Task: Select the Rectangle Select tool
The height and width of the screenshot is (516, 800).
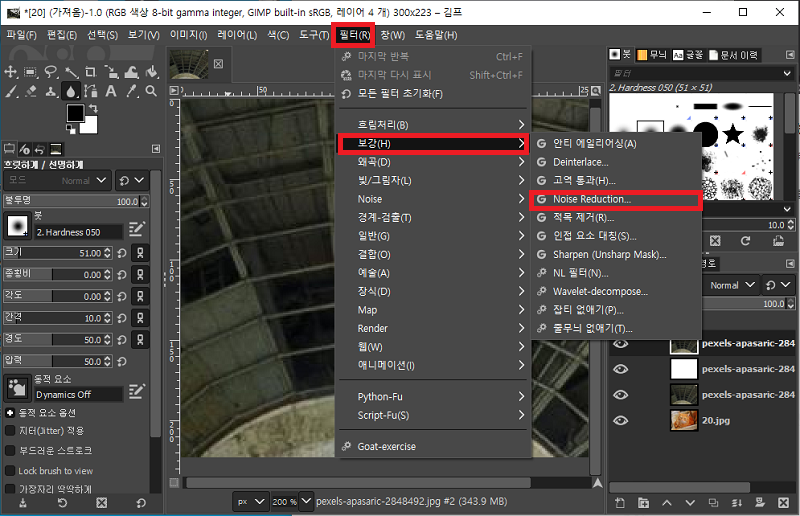Action: coord(30,72)
